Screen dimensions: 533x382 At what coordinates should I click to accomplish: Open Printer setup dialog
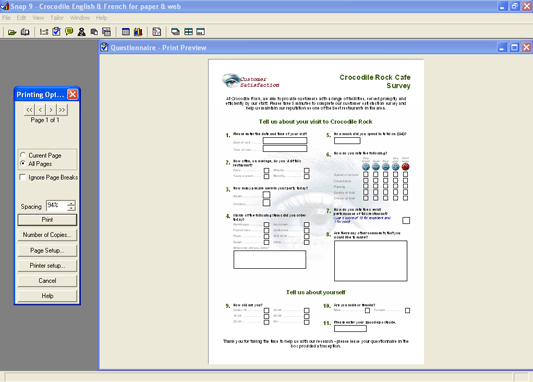coord(47,265)
